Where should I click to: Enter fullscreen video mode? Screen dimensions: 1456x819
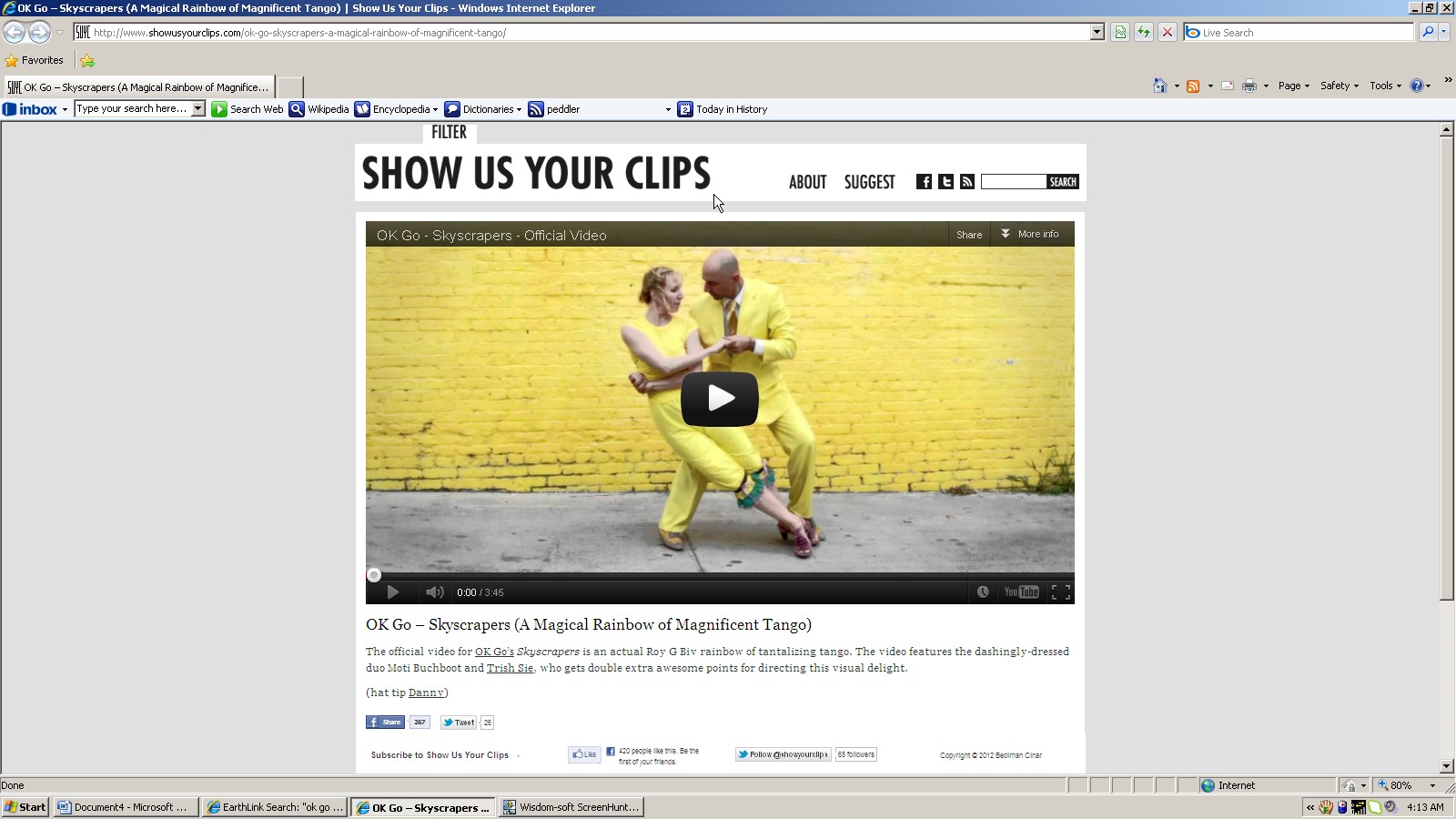click(1061, 591)
